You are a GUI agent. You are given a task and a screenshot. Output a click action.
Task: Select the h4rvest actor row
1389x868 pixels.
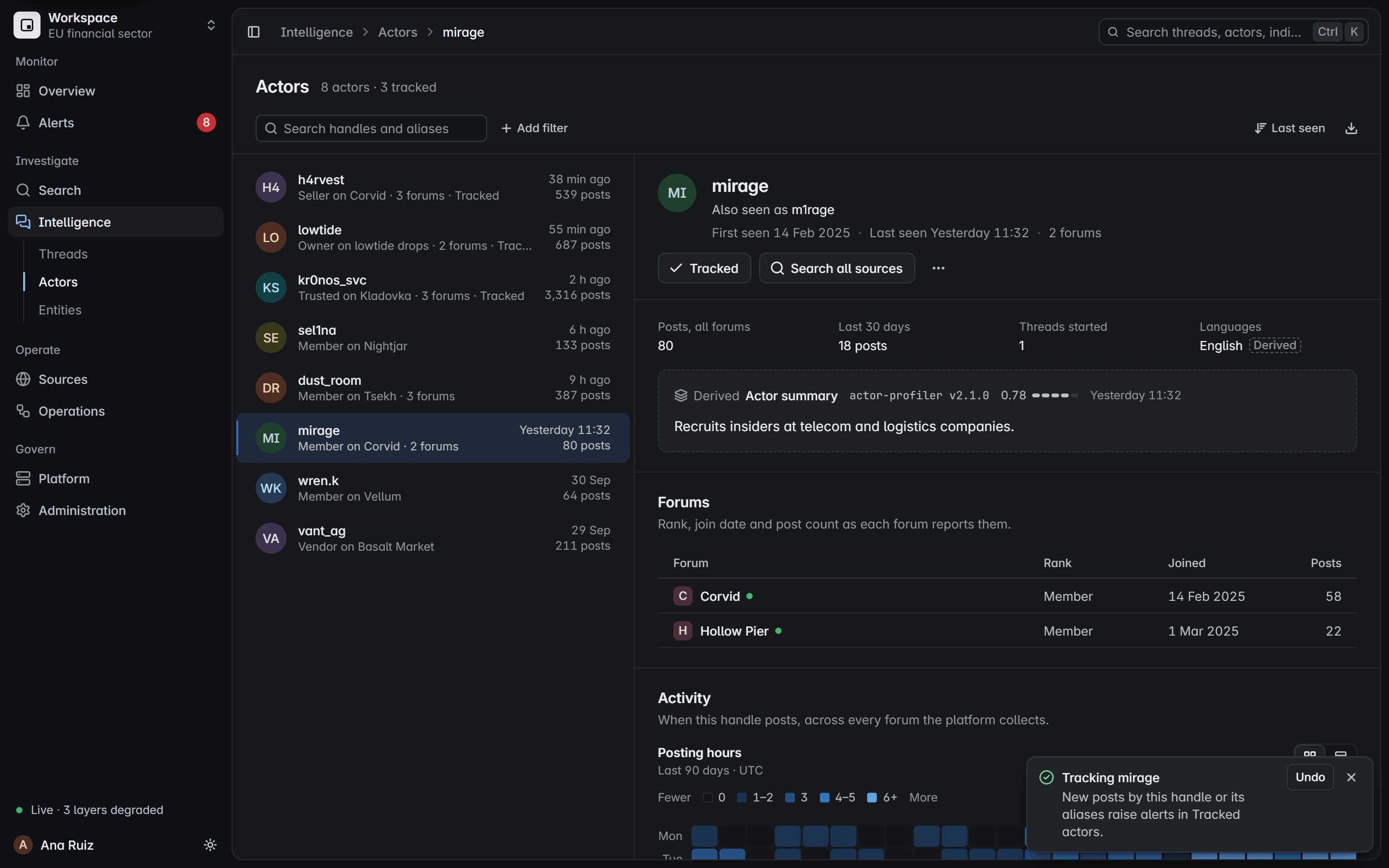433,187
